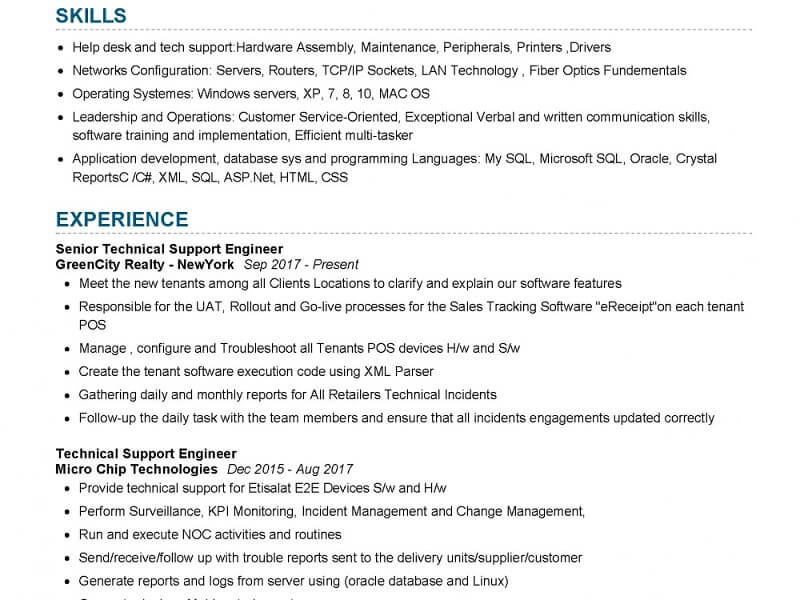
Task: Select the Senior Technical Support Engineer title
Action: tap(169, 249)
